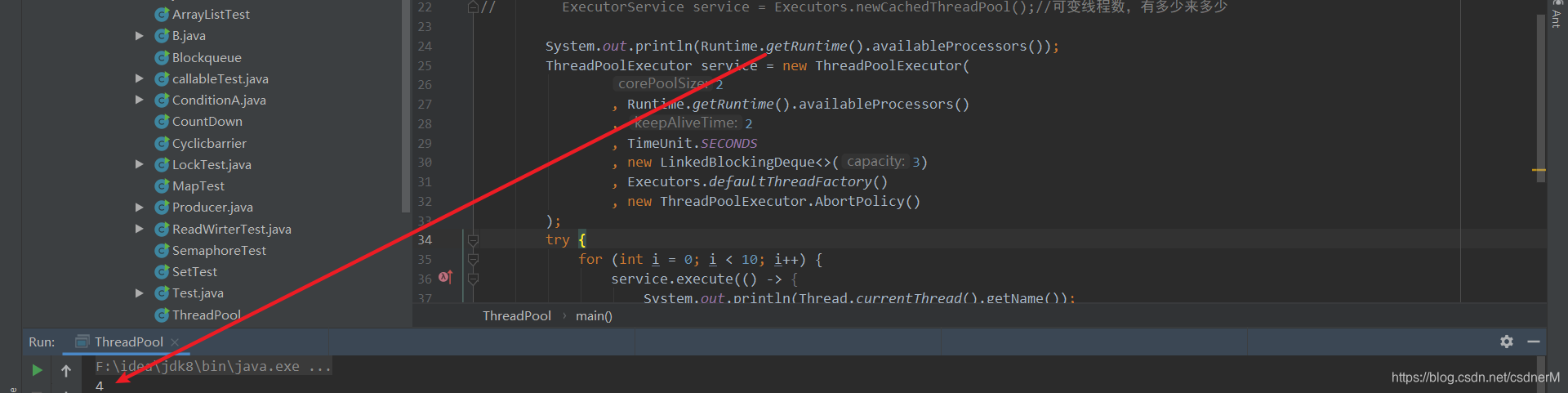This screenshot has height=393, width=1568.
Task: Expand the Test.java node
Action: point(139,293)
